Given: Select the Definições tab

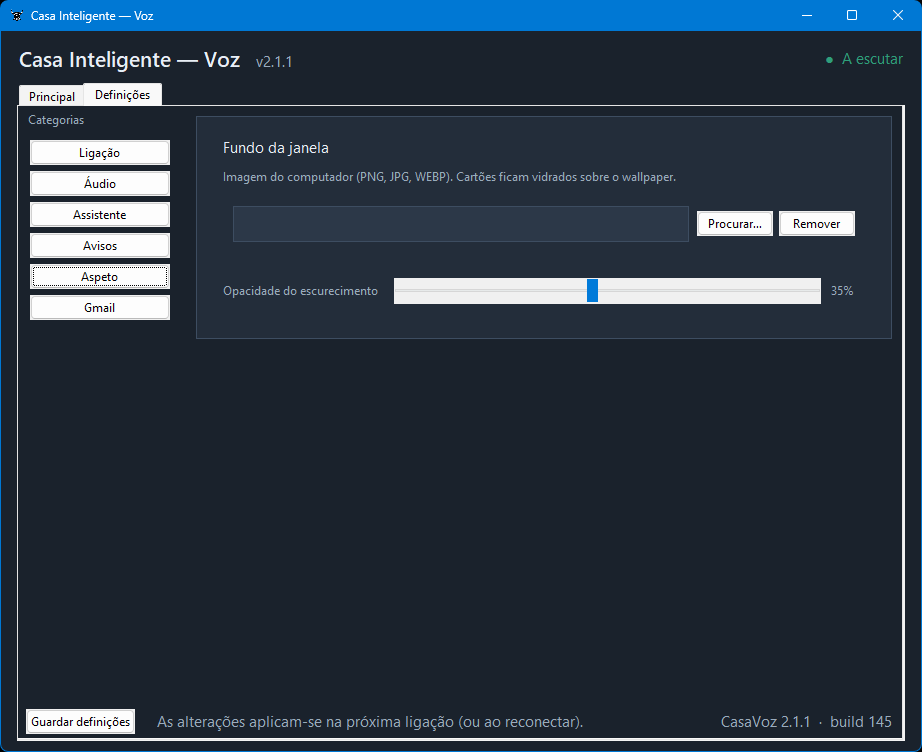Looking at the screenshot, I should click(122, 94).
